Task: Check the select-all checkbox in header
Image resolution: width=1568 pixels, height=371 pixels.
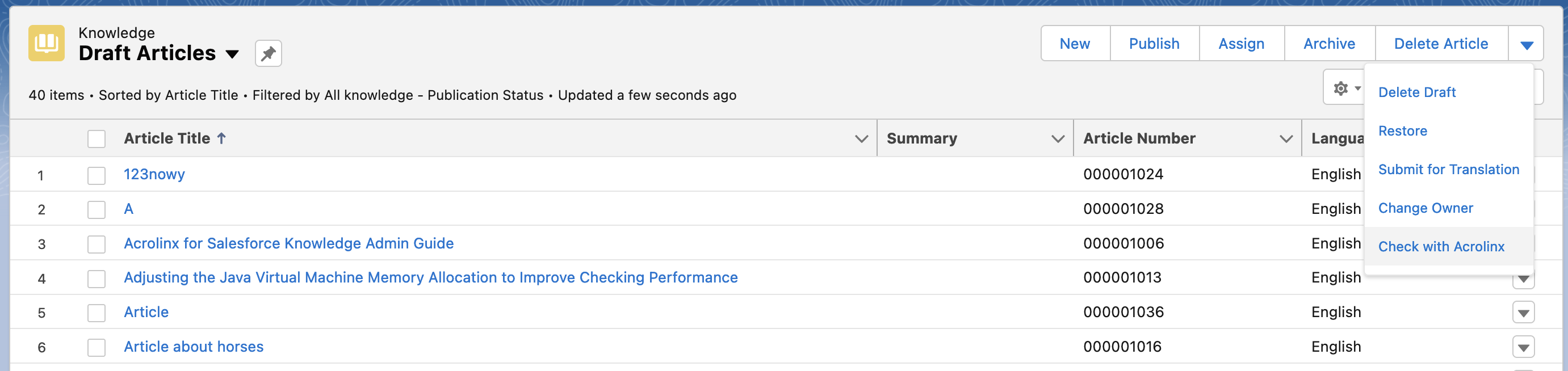Action: click(96, 138)
